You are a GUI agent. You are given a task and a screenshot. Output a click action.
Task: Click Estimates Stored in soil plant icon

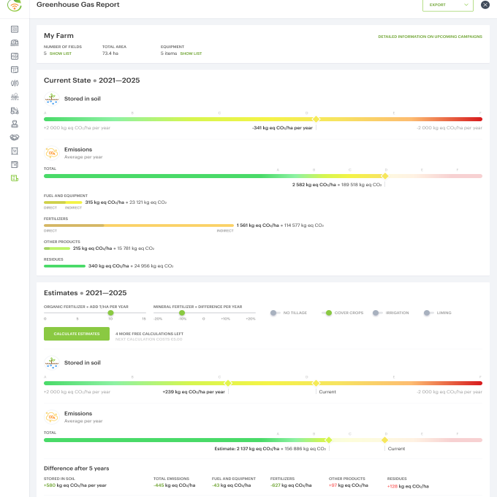tap(52, 363)
